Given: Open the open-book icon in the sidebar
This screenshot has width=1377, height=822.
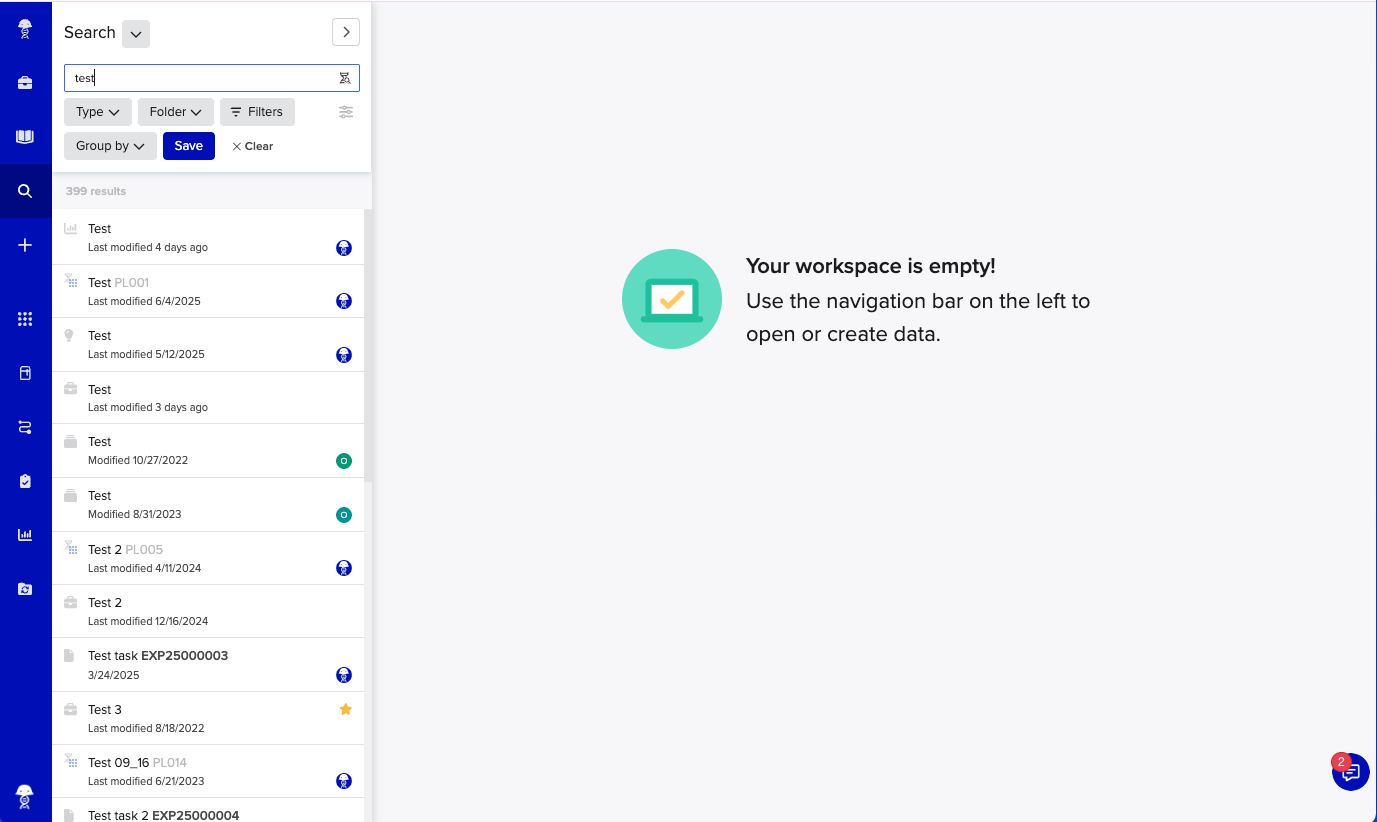Looking at the screenshot, I should point(25,137).
